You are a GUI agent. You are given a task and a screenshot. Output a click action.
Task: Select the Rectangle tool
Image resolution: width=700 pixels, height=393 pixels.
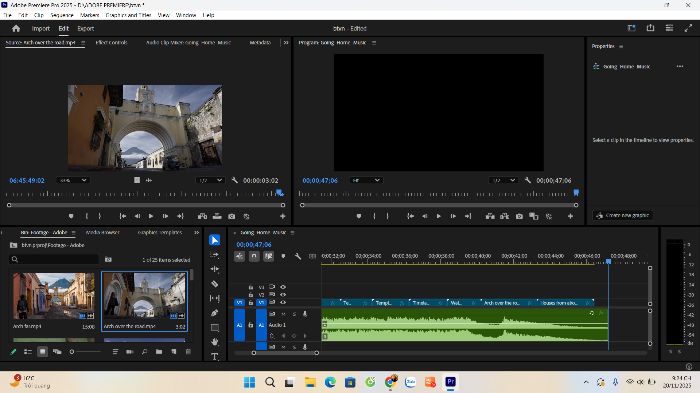[x=215, y=327]
